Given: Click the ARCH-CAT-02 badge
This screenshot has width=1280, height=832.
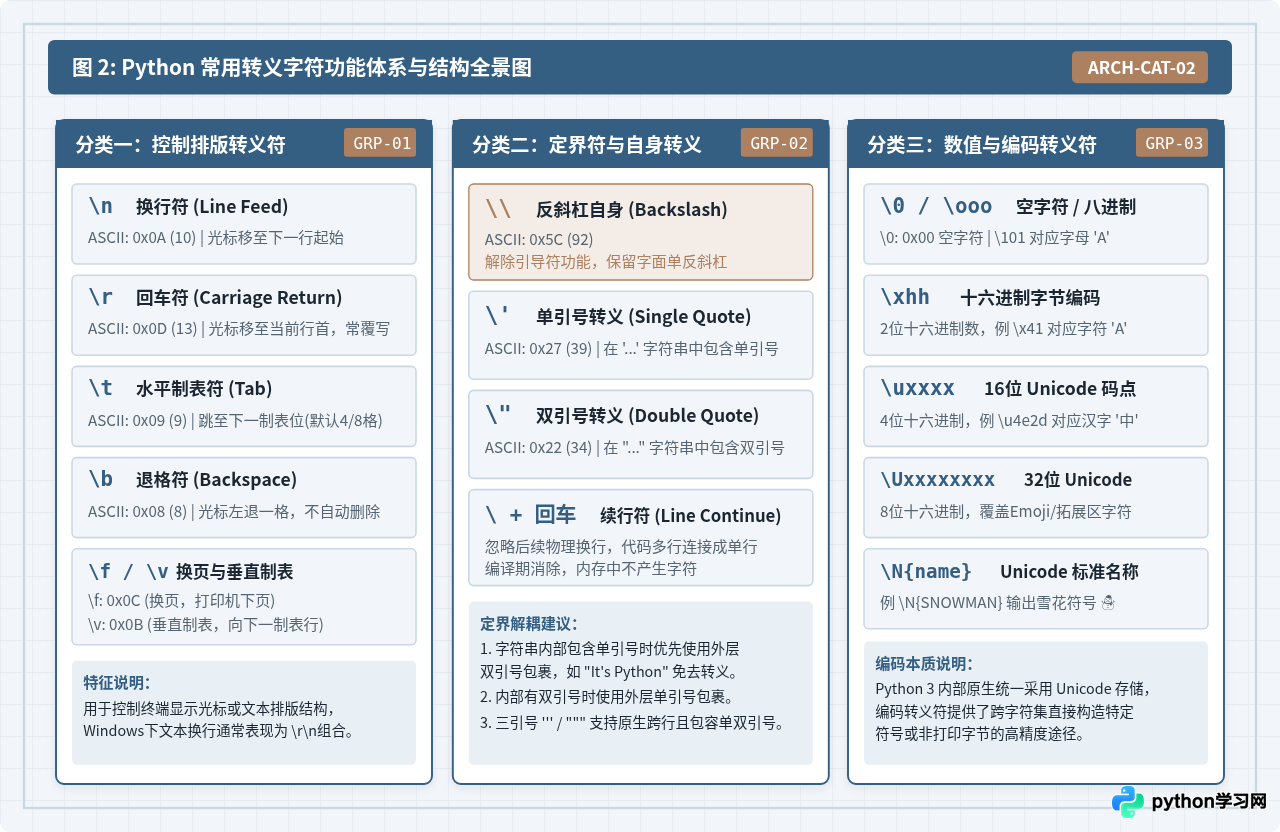Looking at the screenshot, I should pyautogui.click(x=1141, y=67).
